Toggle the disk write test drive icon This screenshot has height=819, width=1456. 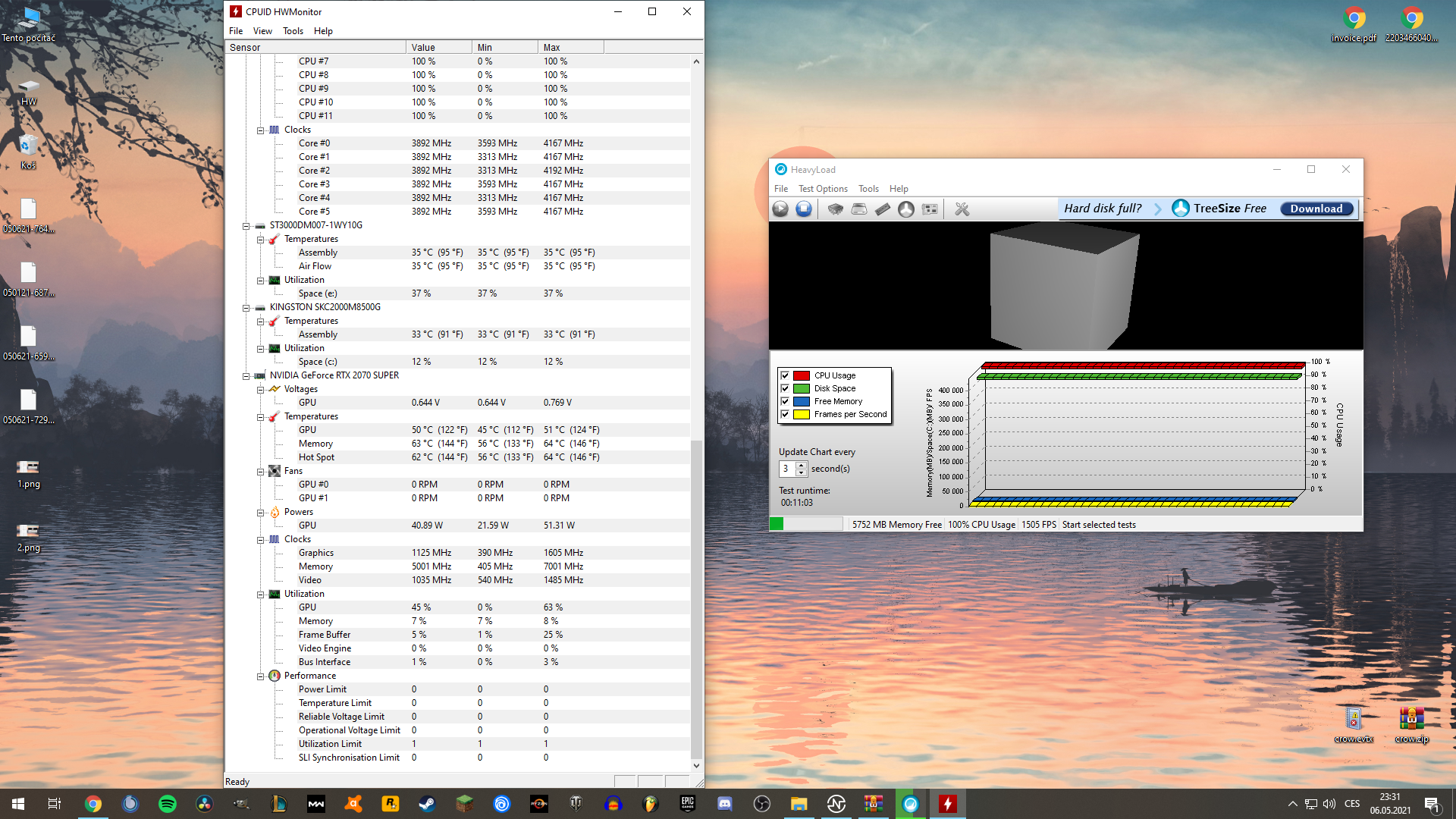[859, 209]
